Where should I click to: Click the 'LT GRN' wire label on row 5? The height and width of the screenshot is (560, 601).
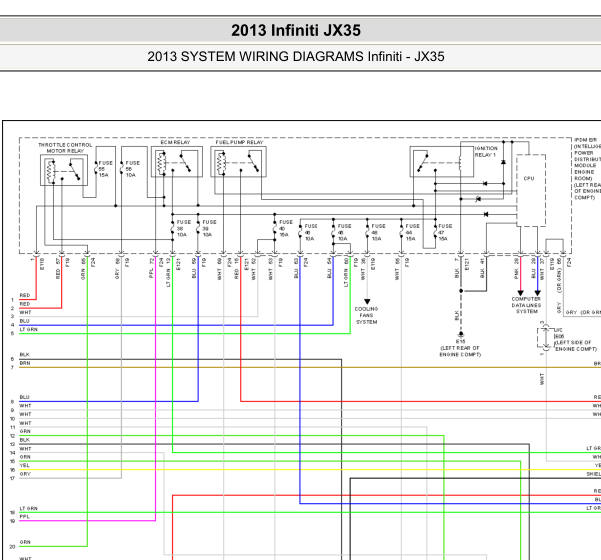[x=29, y=329]
